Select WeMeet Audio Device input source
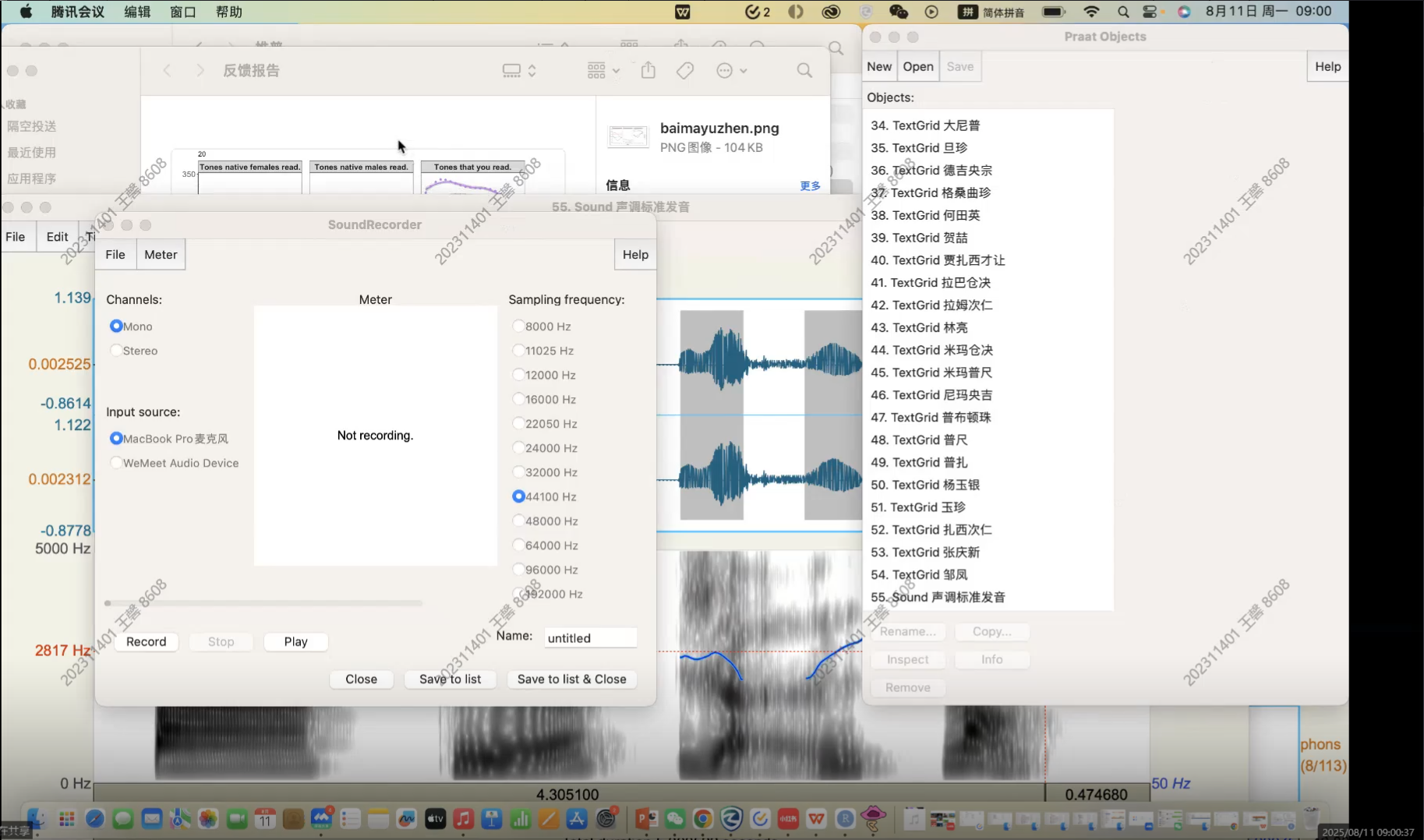Screen dimensions: 1424x840 [x=116, y=463]
